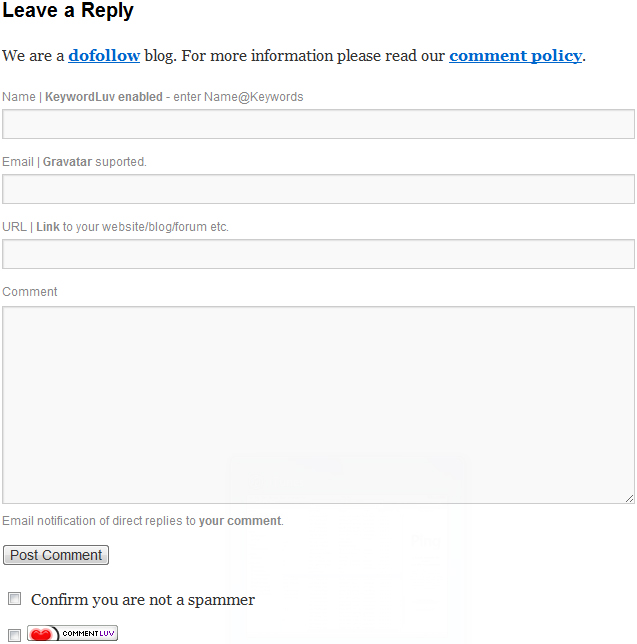The width and height of the screenshot is (637, 644).
Task: Click the 'Confirm you are not a spammer' label
Action: (x=143, y=600)
